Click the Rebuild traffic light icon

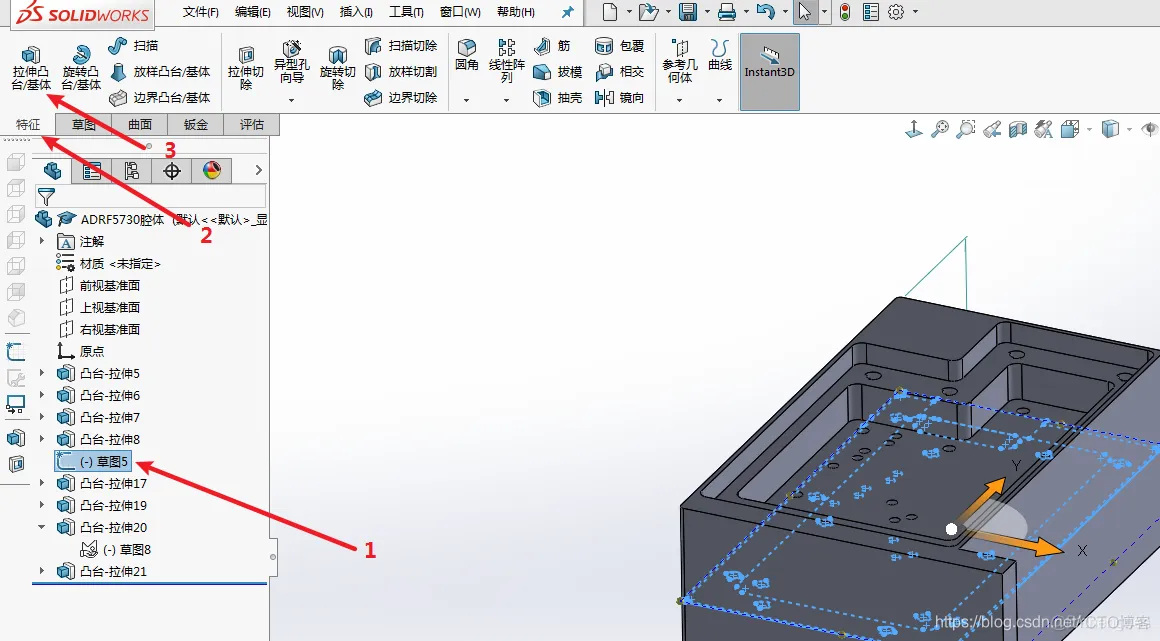tap(845, 12)
